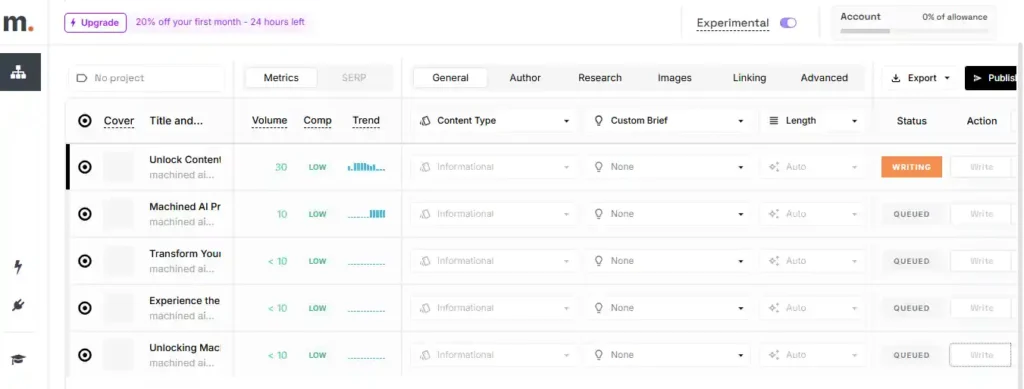Open the 20% off first month offer

pyautogui.click(x=220, y=22)
